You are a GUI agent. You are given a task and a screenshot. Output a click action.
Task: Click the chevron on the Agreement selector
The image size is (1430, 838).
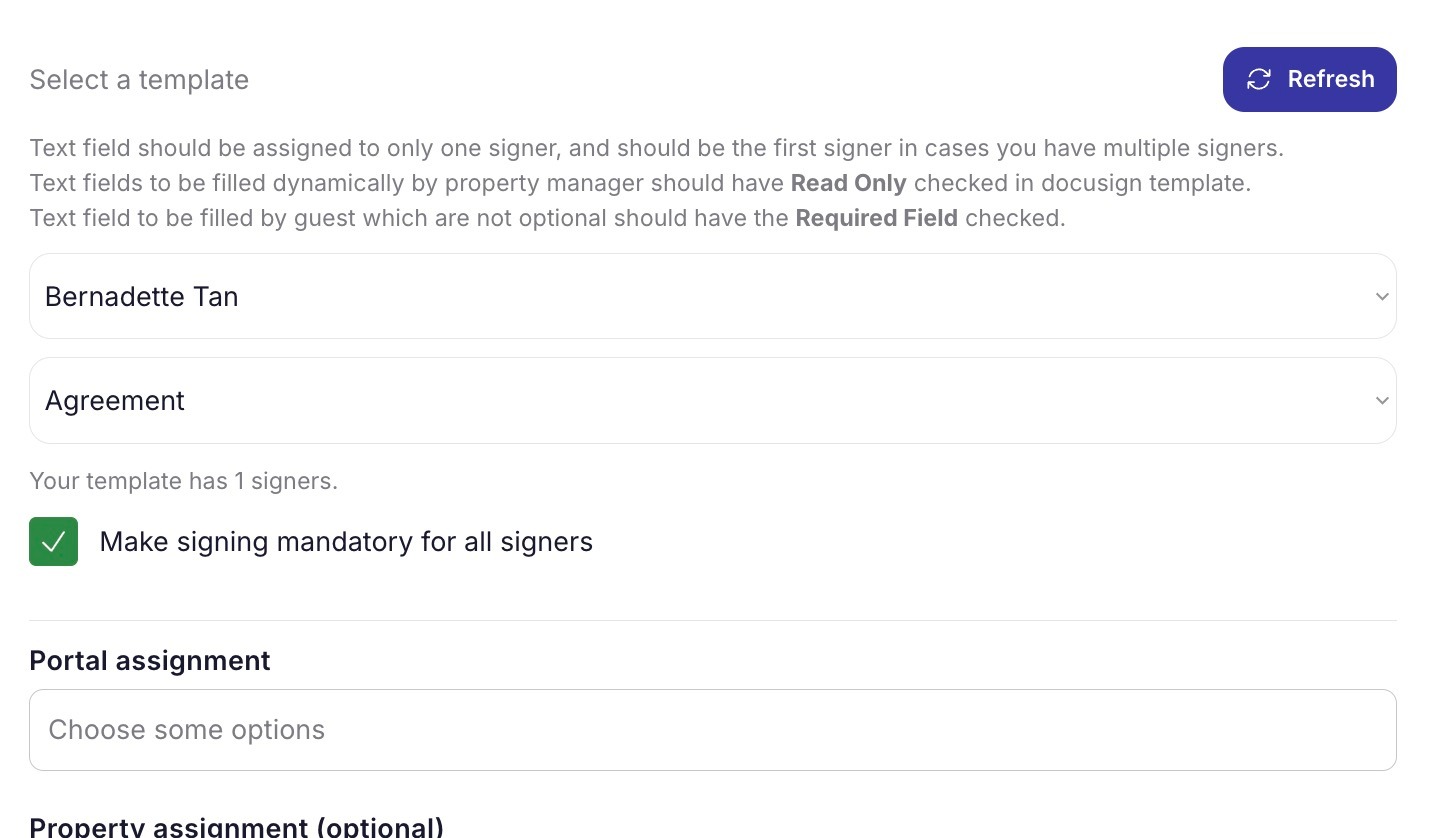[1382, 400]
